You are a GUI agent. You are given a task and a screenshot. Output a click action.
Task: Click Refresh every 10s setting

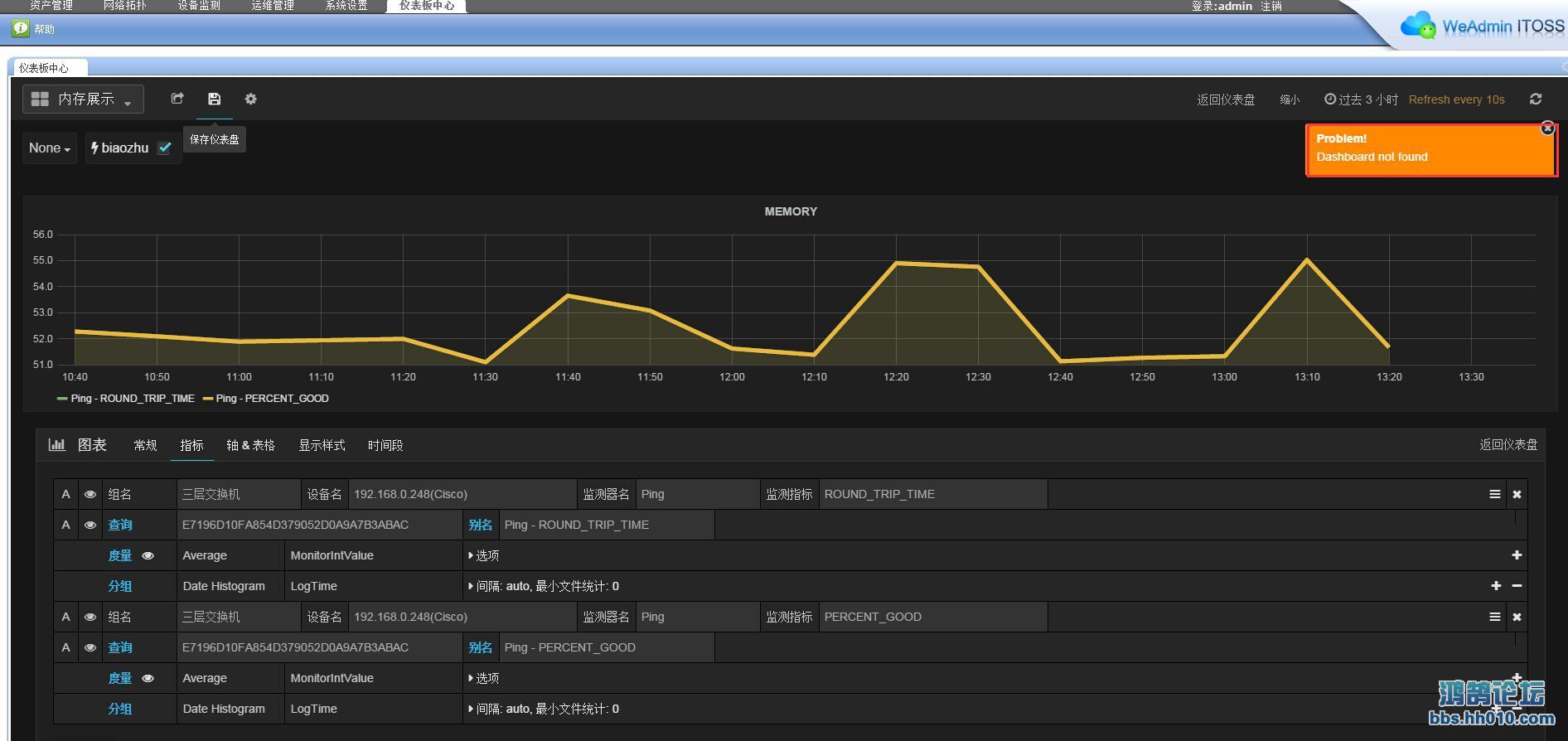coord(1456,99)
